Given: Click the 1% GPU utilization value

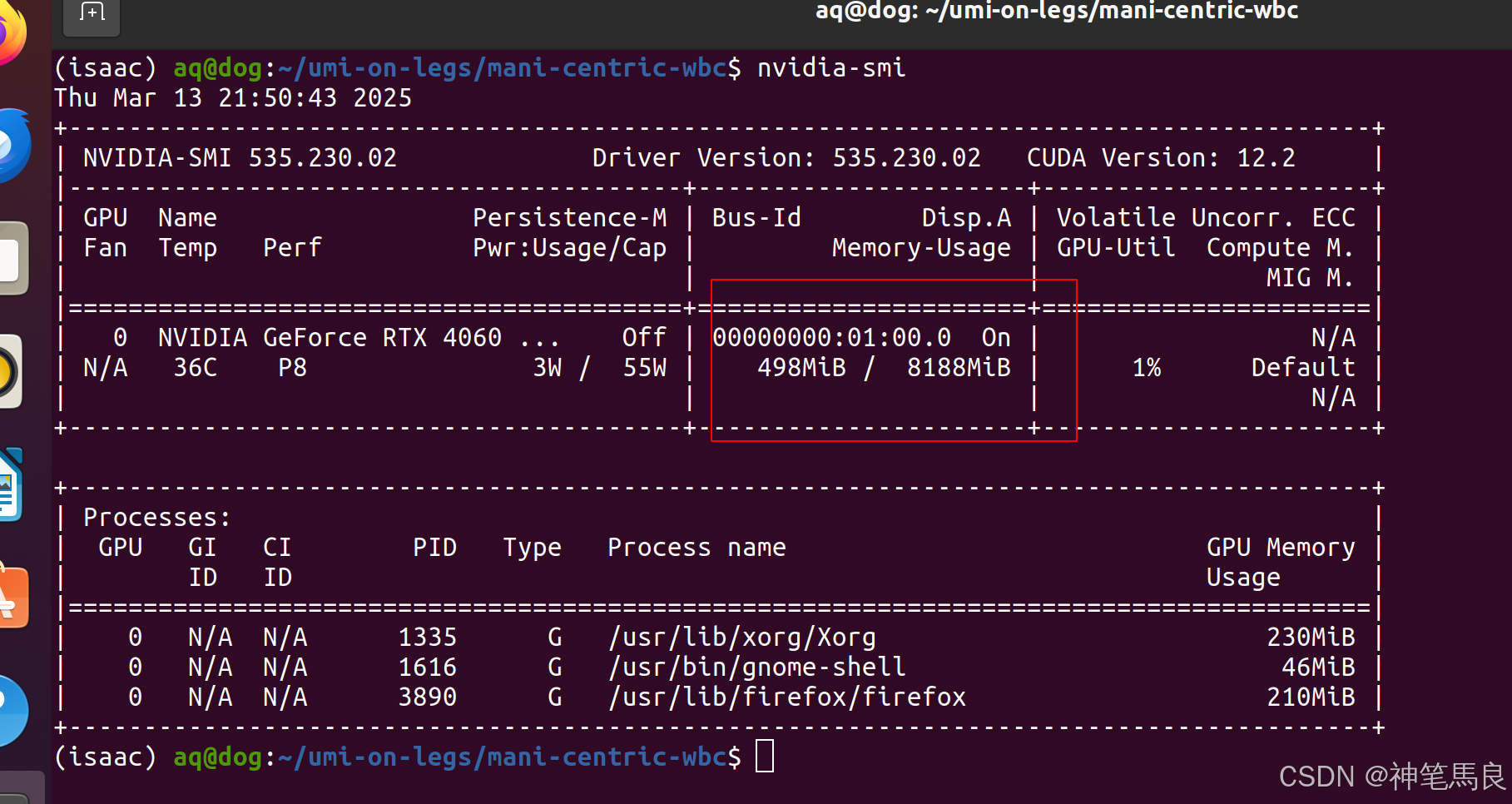Looking at the screenshot, I should point(1147,368).
